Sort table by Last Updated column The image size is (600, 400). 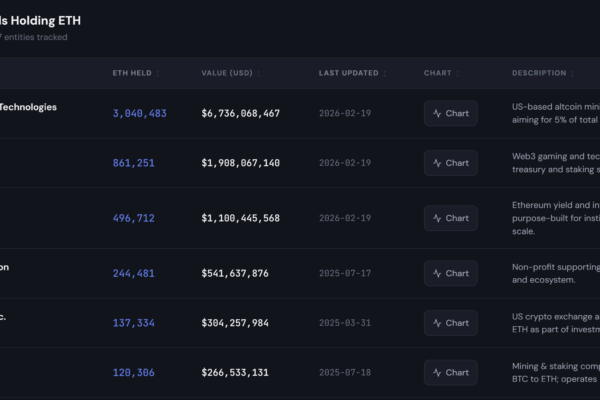tap(352, 73)
